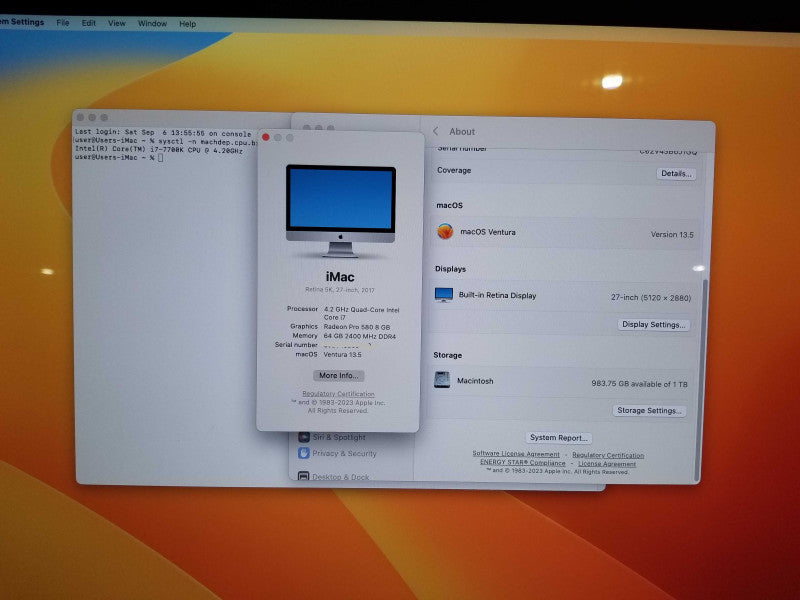Click More Info in About This Mac
The height and width of the screenshot is (600, 800).
click(338, 376)
